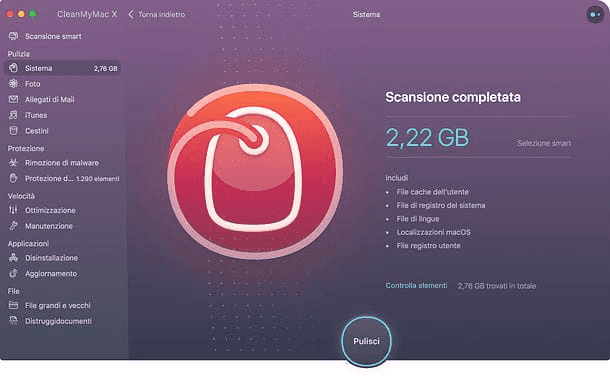Click the Distruggidocumenti shredder icon

tap(13, 321)
